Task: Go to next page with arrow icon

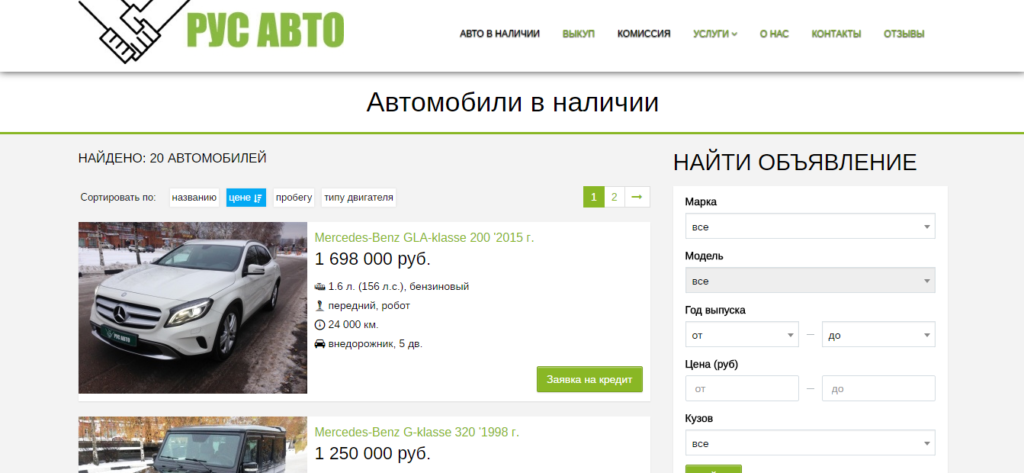Action: tap(637, 197)
